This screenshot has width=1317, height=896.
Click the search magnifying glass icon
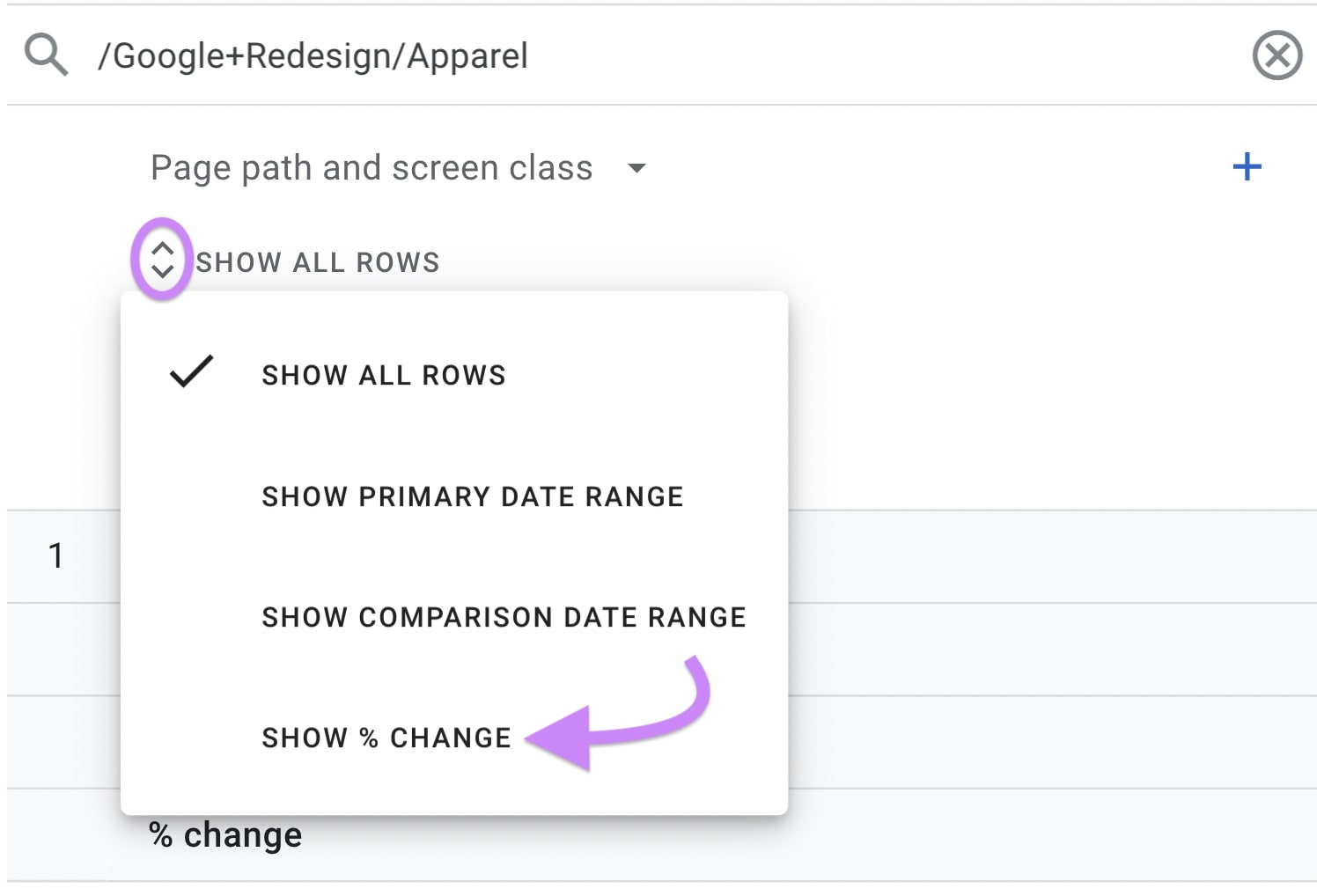click(x=46, y=55)
